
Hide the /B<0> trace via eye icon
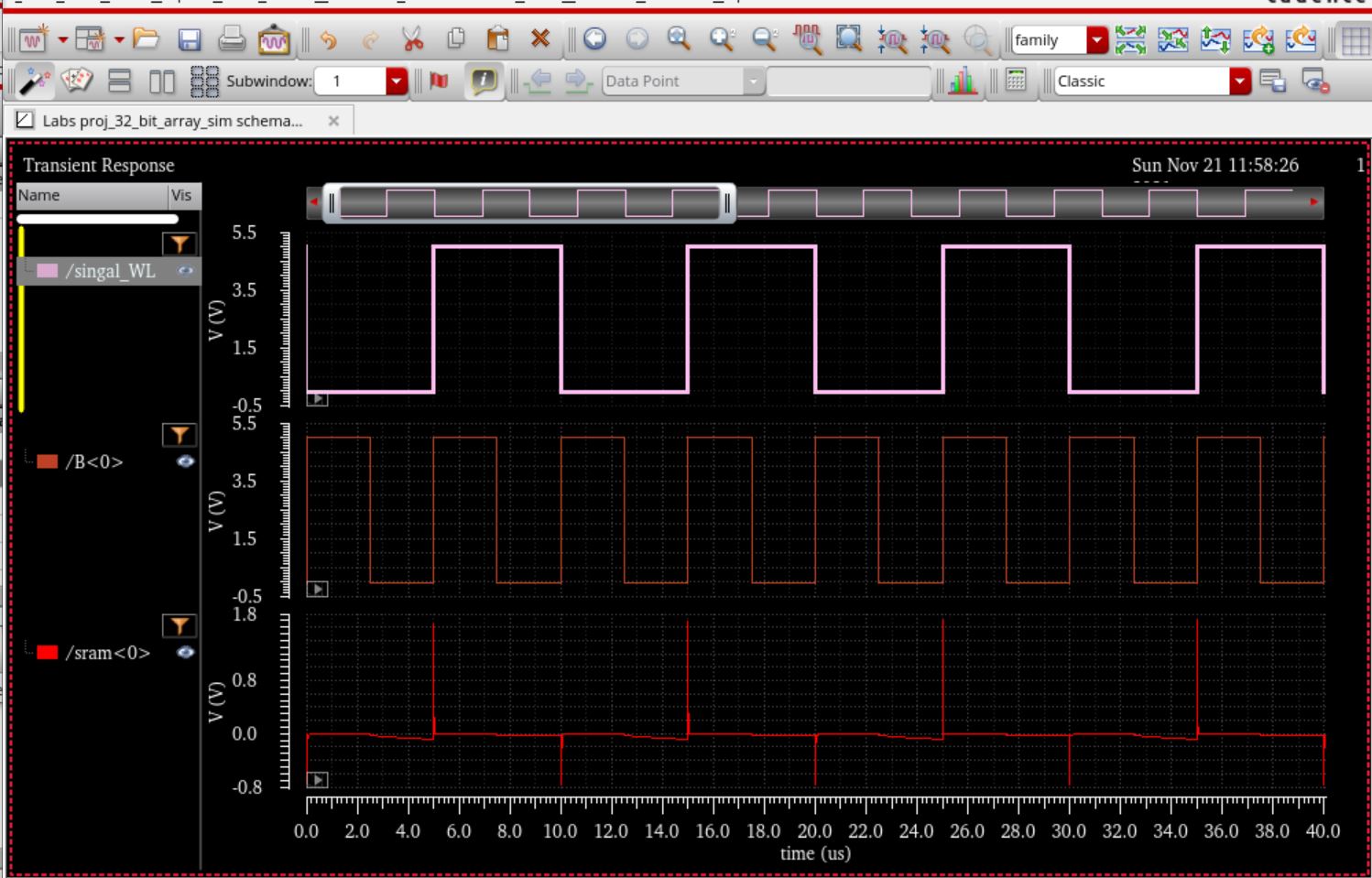coord(185,461)
